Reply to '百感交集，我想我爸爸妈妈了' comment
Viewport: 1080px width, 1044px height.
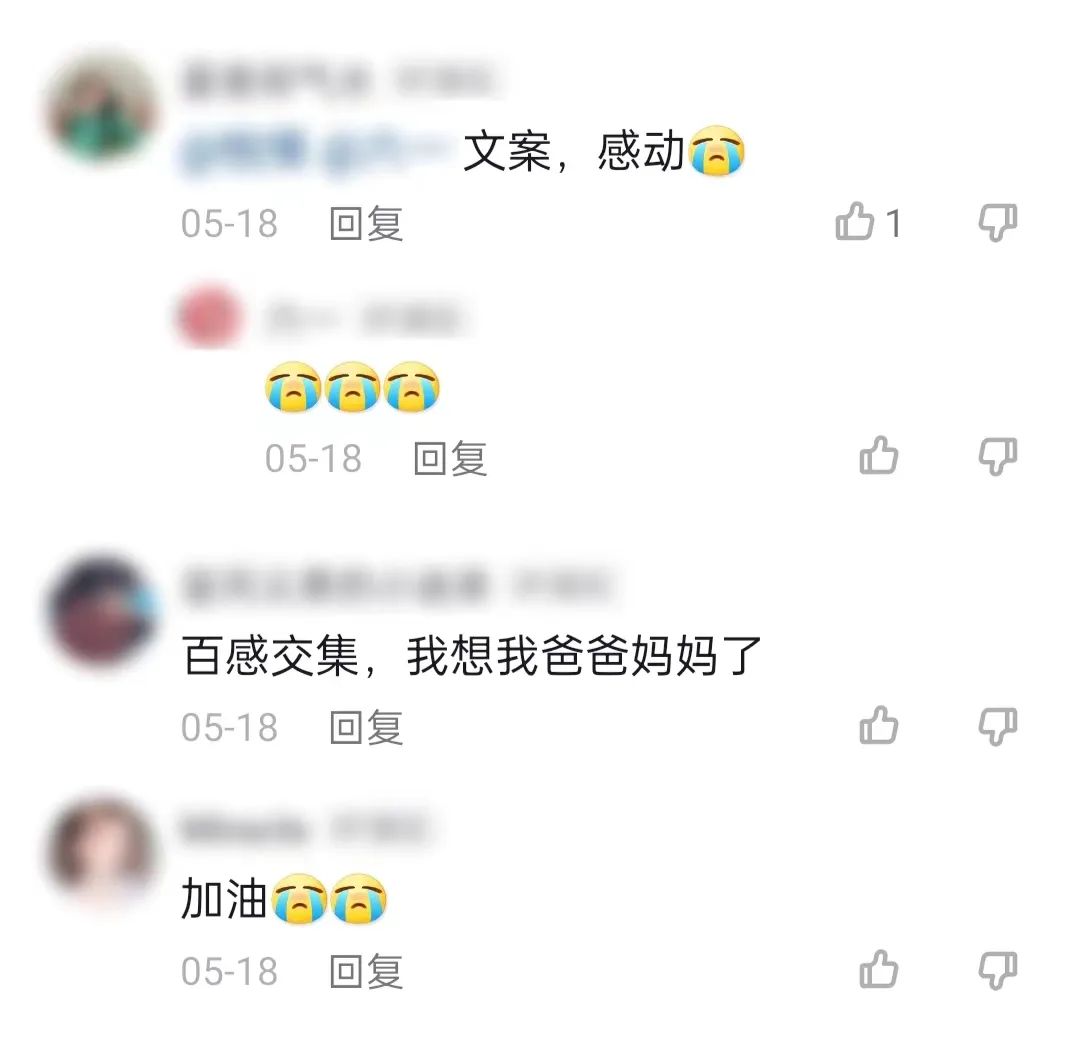(x=366, y=728)
